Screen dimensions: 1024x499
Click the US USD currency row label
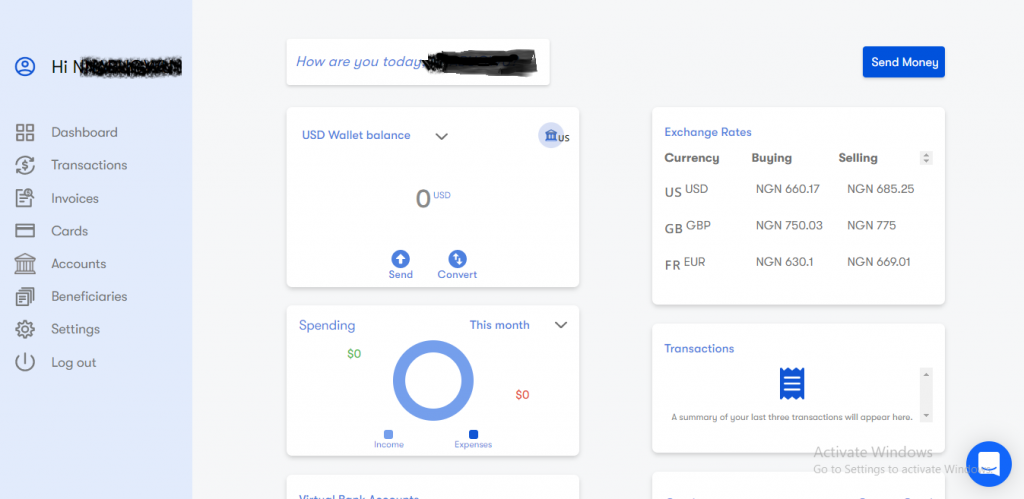click(x=686, y=191)
